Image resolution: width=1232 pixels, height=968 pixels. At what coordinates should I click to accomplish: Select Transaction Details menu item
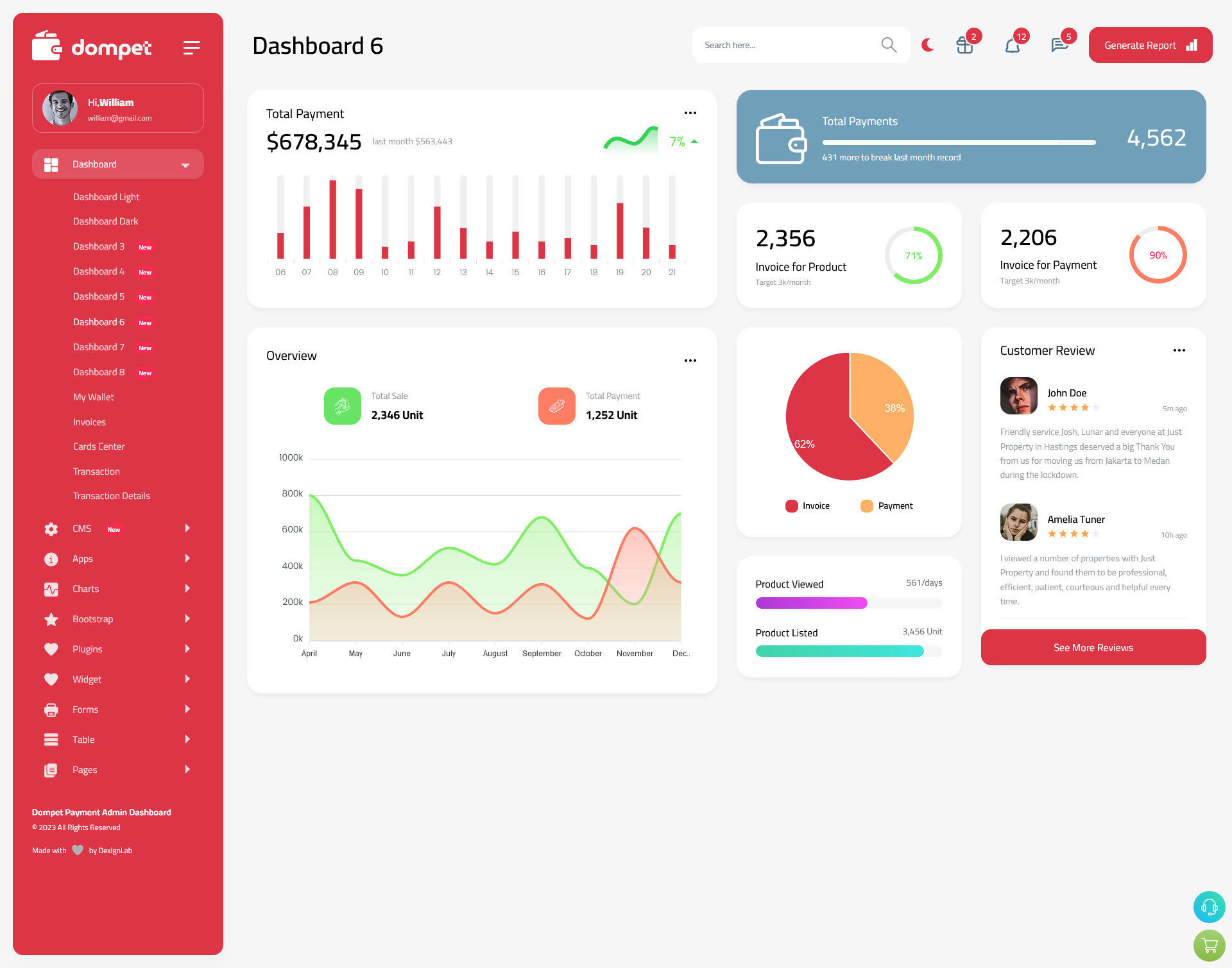tap(111, 496)
